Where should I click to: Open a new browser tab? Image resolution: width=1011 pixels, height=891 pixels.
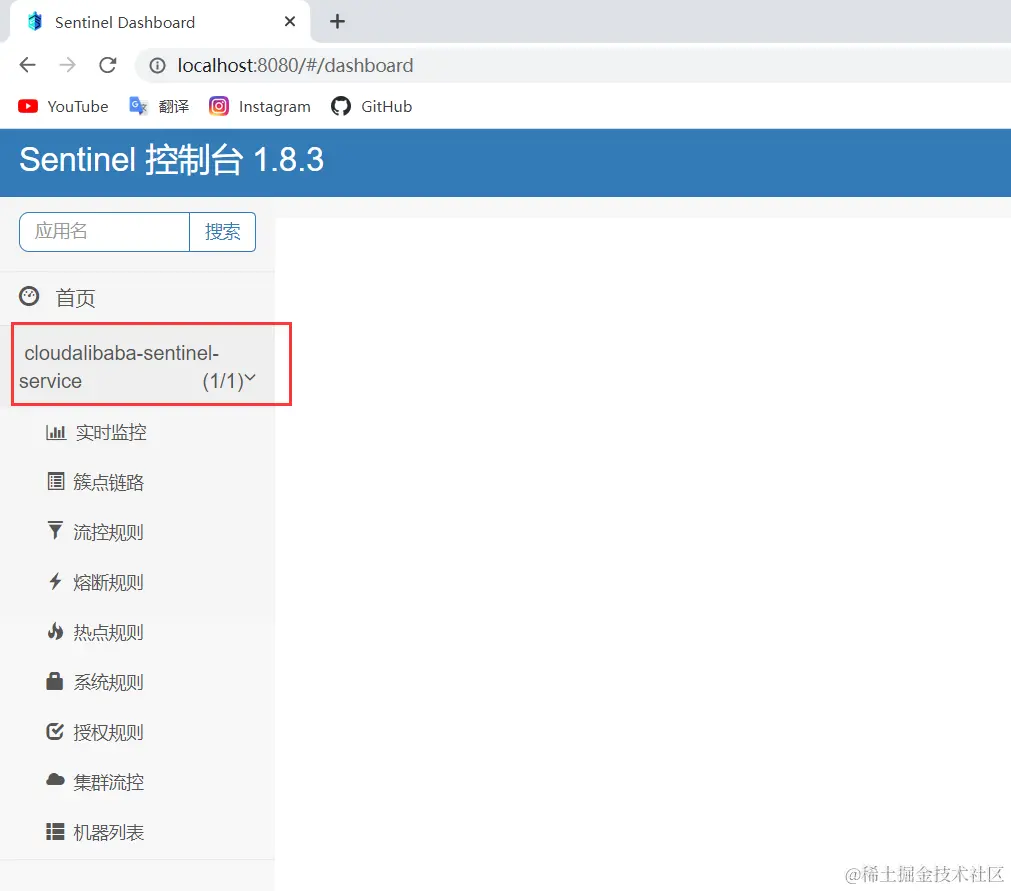[x=337, y=22]
